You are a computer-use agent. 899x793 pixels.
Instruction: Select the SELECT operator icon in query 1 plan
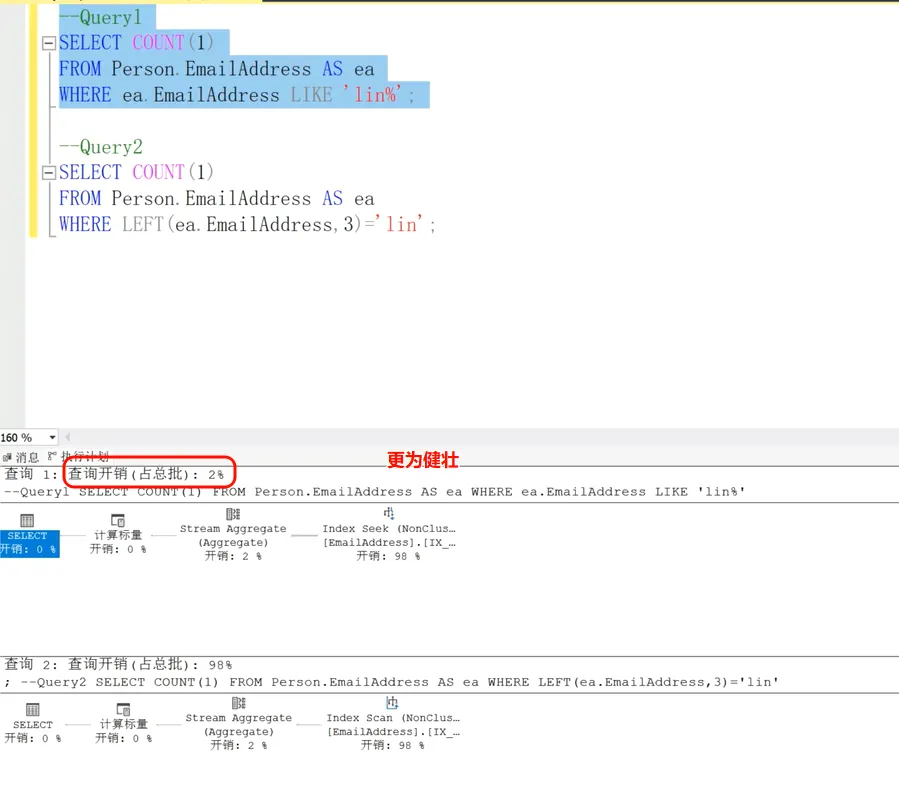[27, 520]
